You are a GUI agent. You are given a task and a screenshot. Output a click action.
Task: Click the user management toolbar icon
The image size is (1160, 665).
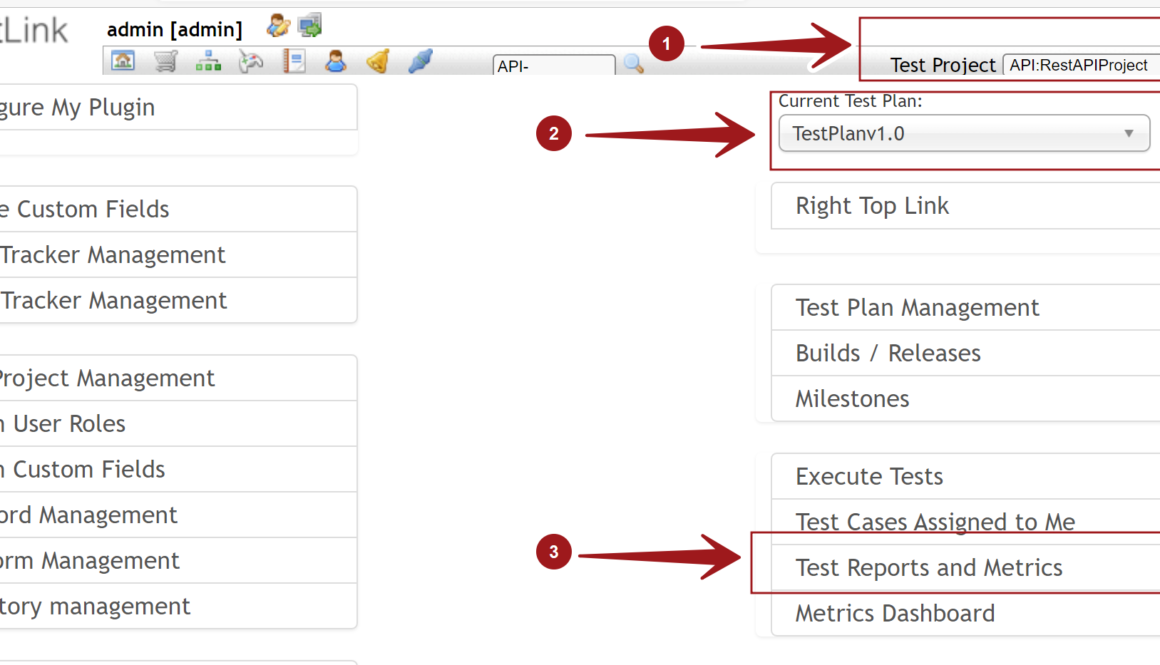tap(335, 62)
